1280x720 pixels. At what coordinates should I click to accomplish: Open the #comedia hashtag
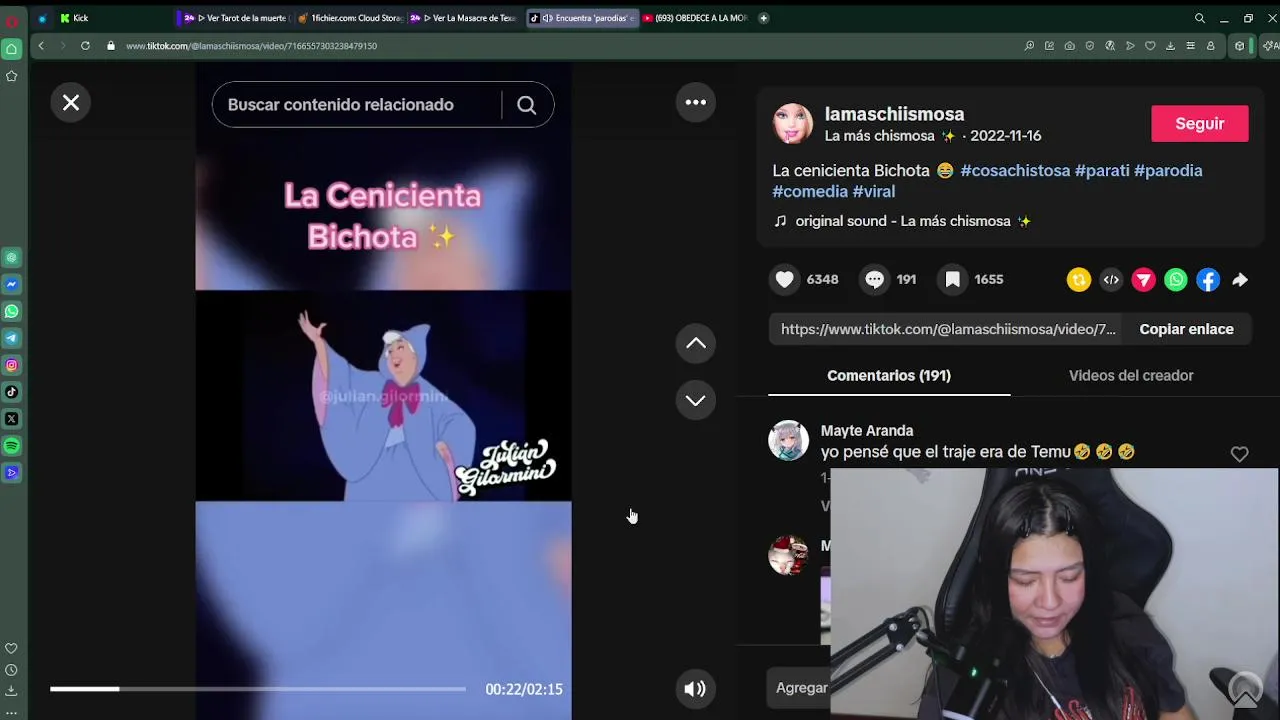[810, 192]
